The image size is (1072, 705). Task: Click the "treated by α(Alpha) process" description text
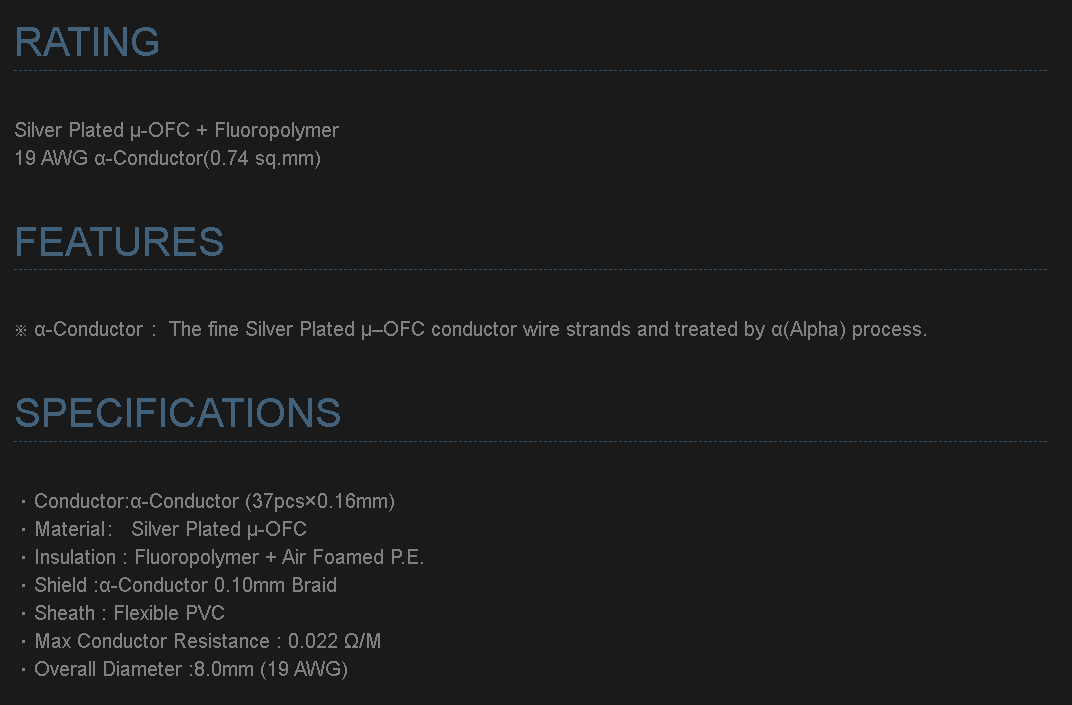pyautogui.click(x=800, y=329)
